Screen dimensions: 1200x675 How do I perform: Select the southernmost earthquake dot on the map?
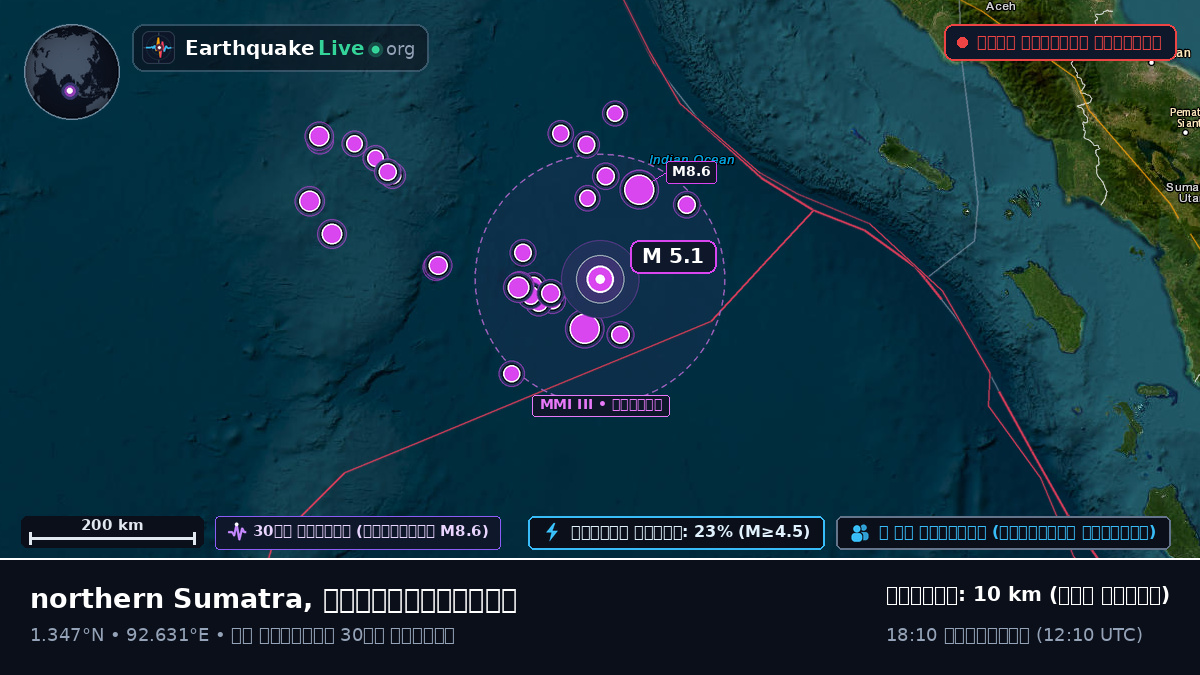click(x=512, y=373)
